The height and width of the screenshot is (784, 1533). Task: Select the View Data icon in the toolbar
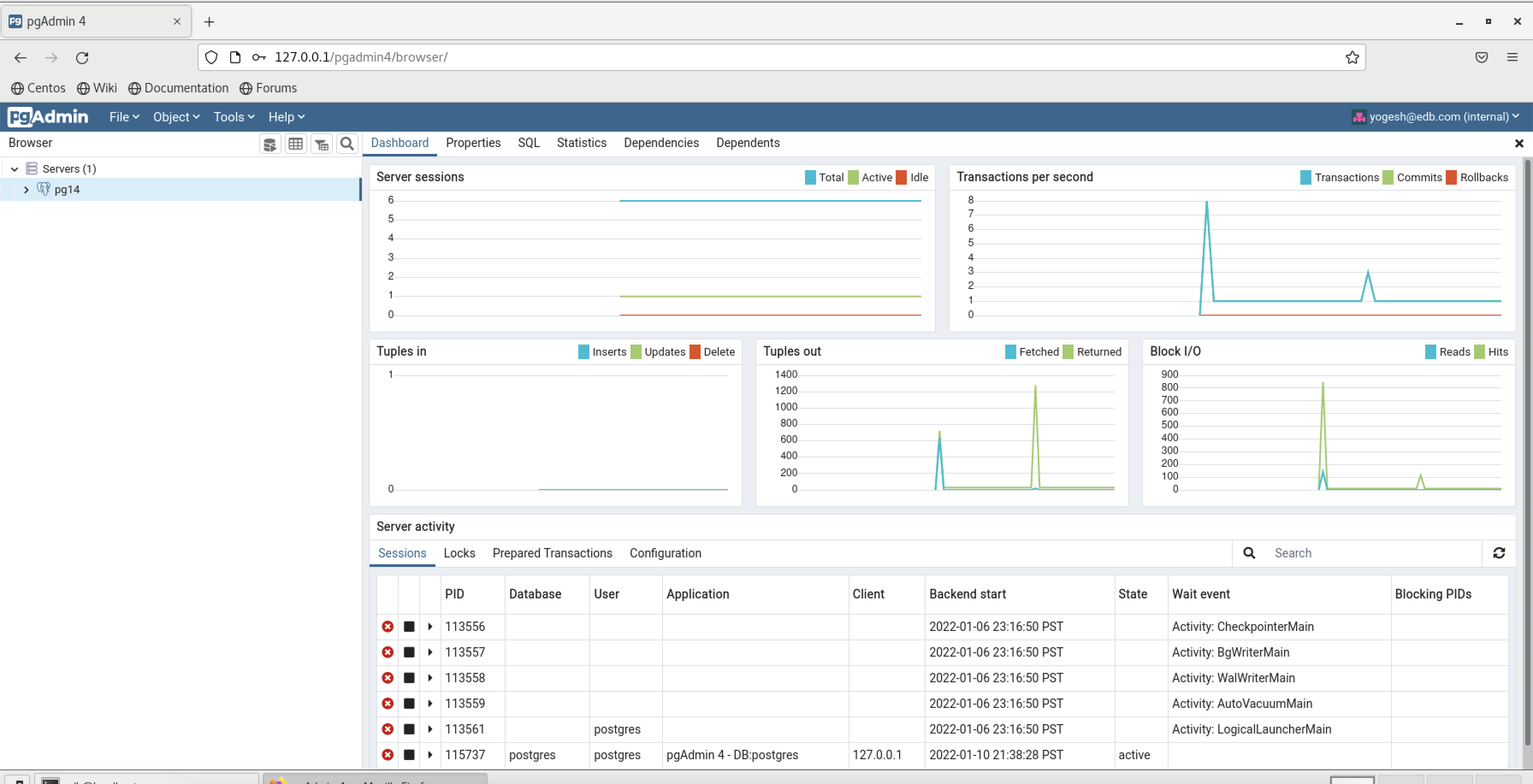[296, 143]
